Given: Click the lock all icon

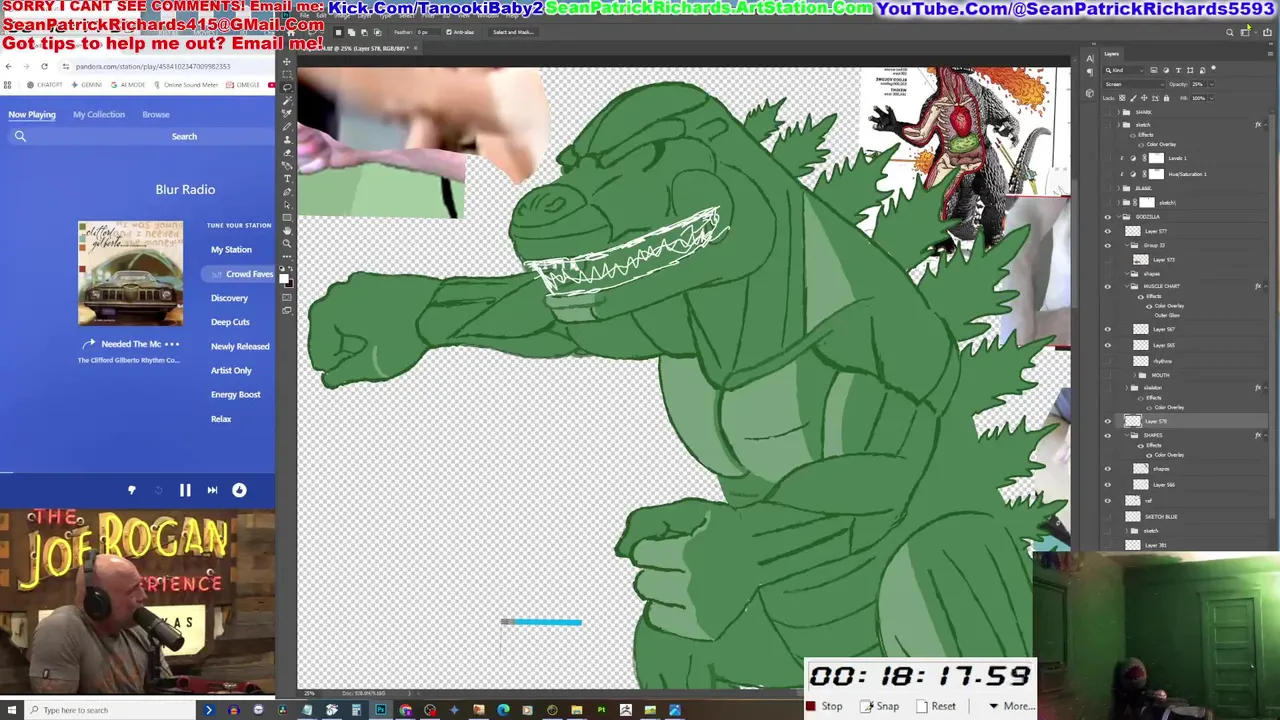Looking at the screenshot, I should click(x=1166, y=98).
